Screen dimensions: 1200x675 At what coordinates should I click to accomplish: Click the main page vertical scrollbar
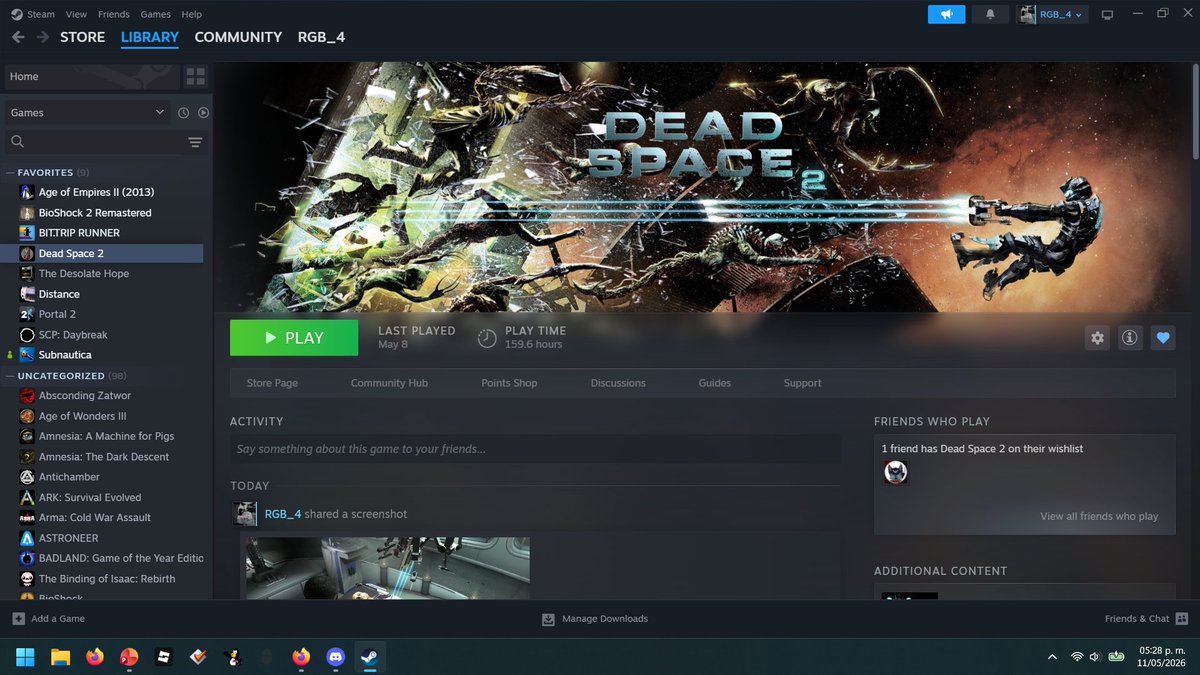pos(1195,110)
